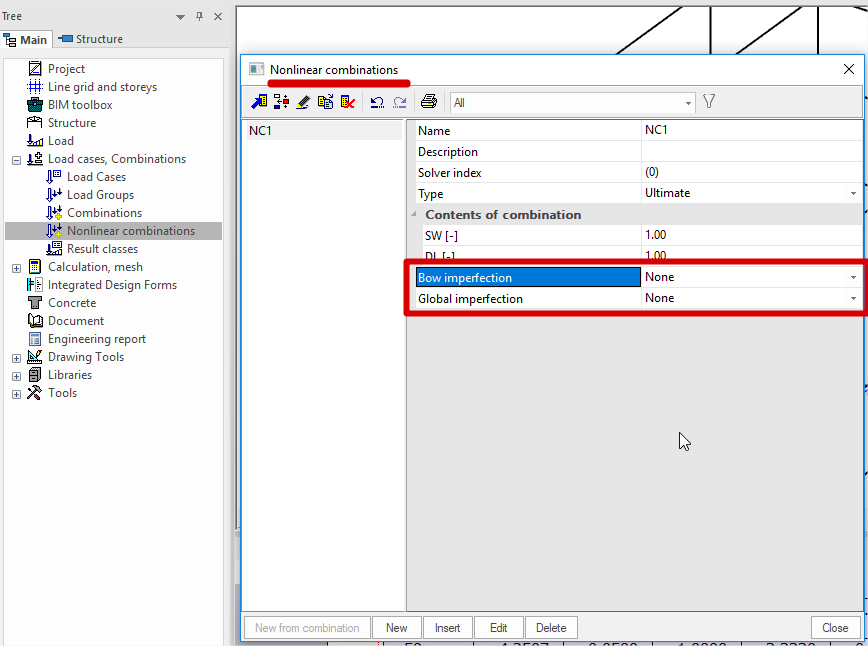Close the Tree panel

tap(218, 17)
